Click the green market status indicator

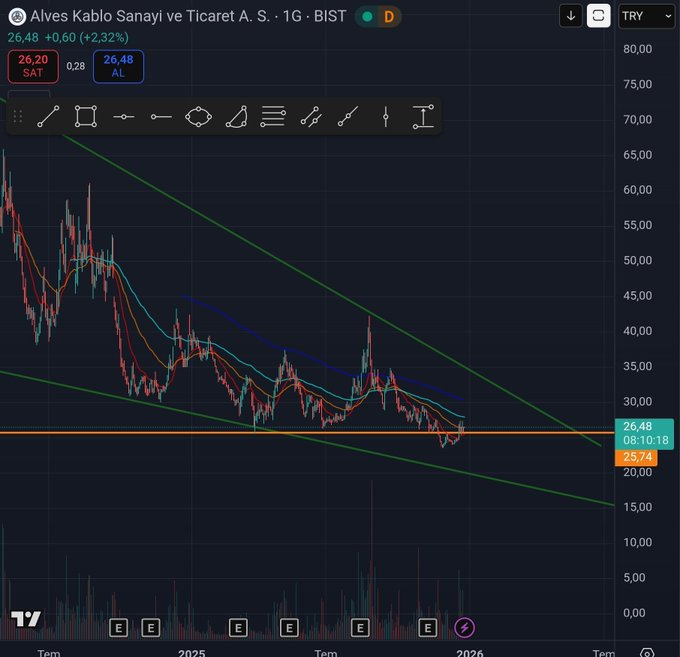click(x=367, y=17)
